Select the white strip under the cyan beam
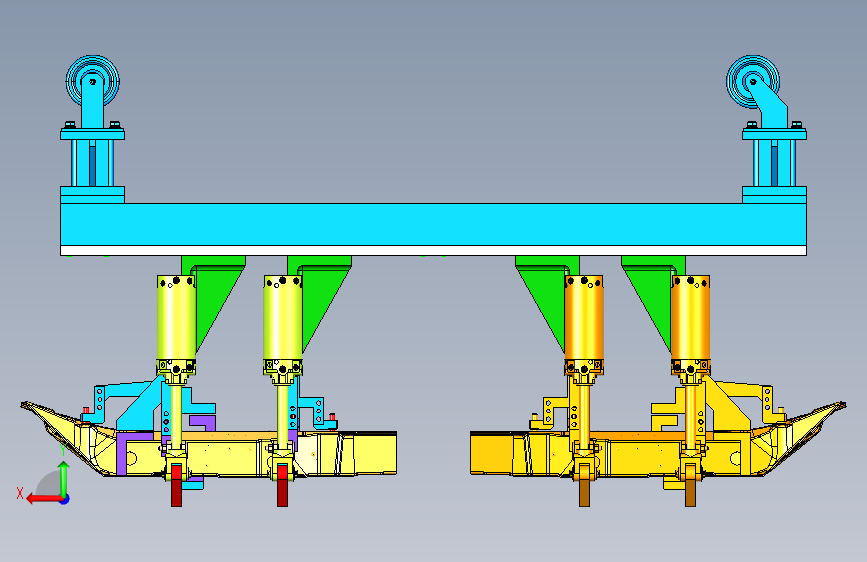 coord(433,251)
